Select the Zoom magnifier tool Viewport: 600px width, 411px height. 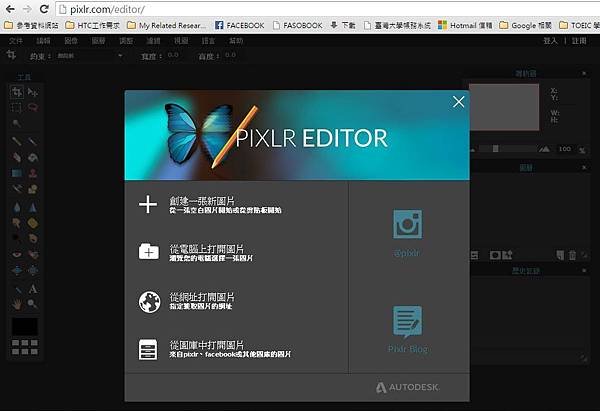click(33, 304)
